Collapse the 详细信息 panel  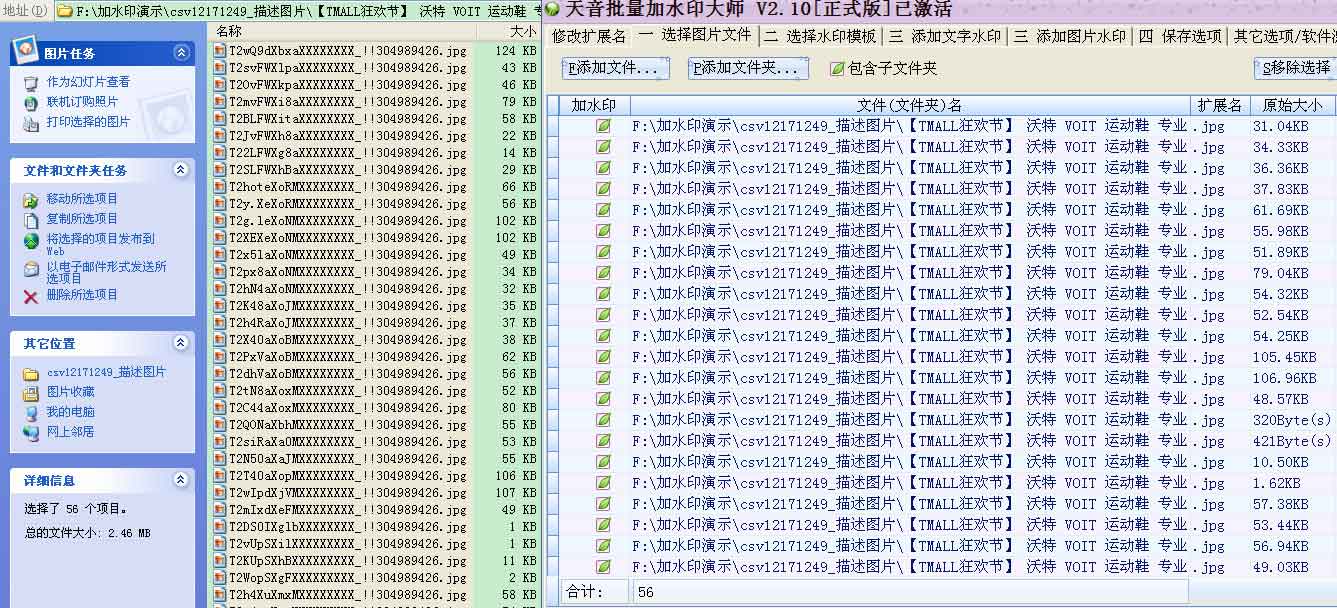(181, 481)
